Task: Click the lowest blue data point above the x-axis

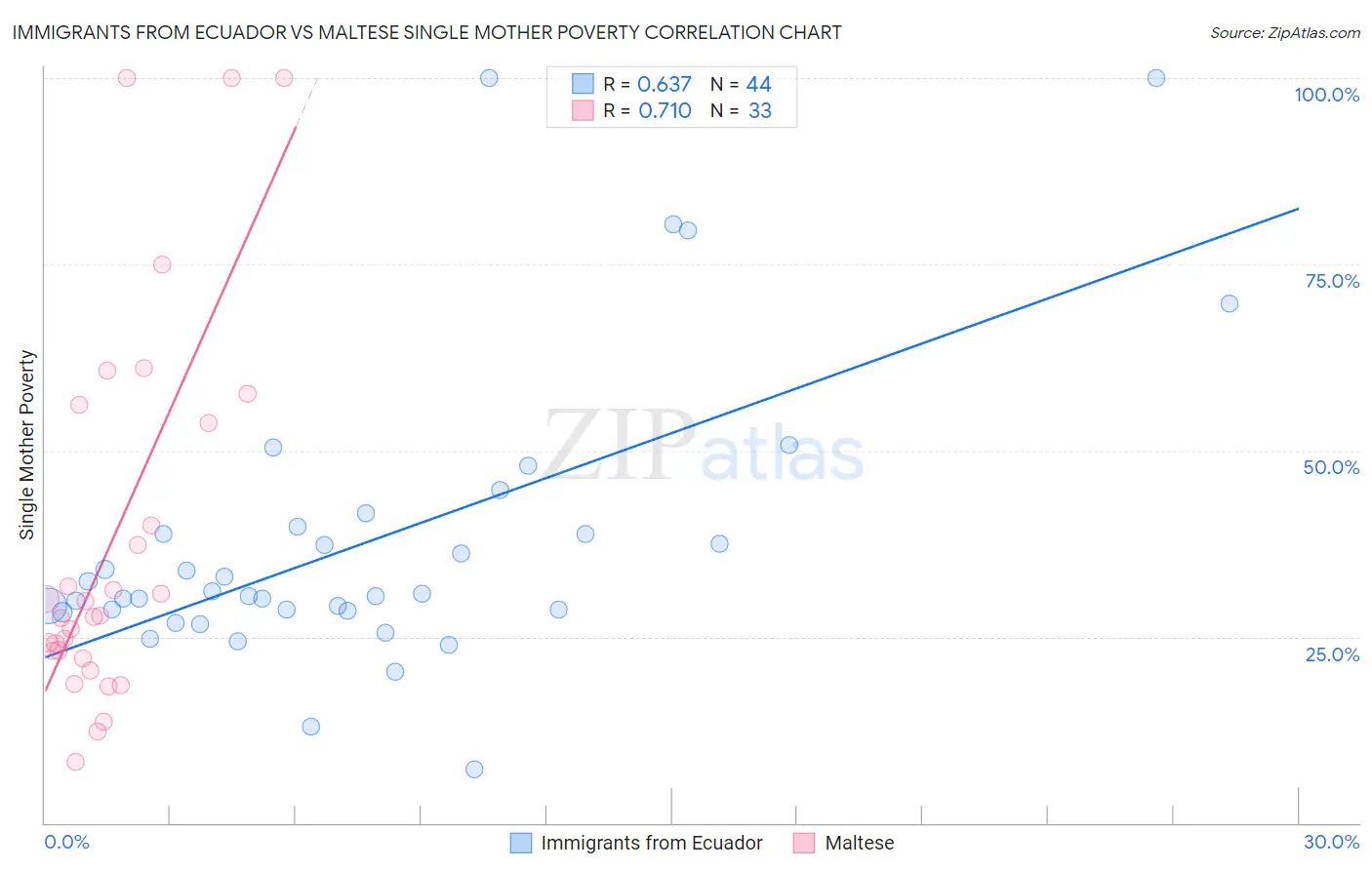Action: coord(474,770)
